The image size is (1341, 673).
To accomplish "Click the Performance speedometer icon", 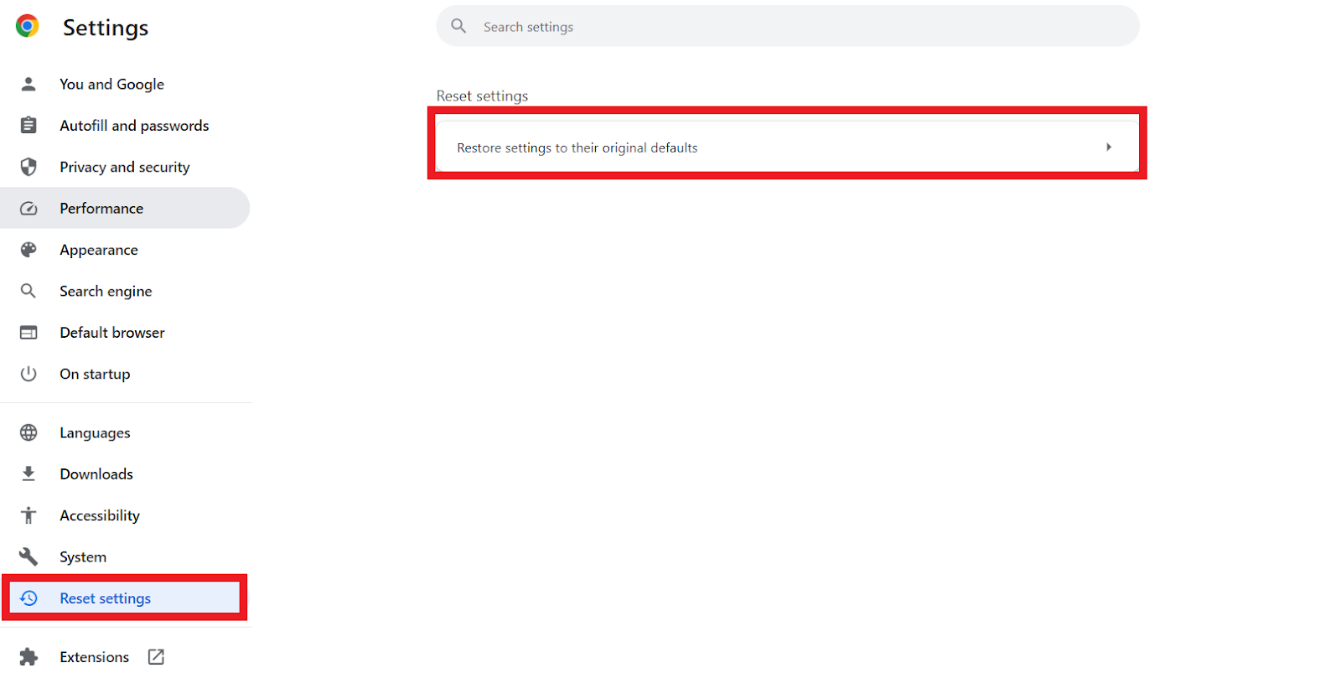I will [28, 208].
